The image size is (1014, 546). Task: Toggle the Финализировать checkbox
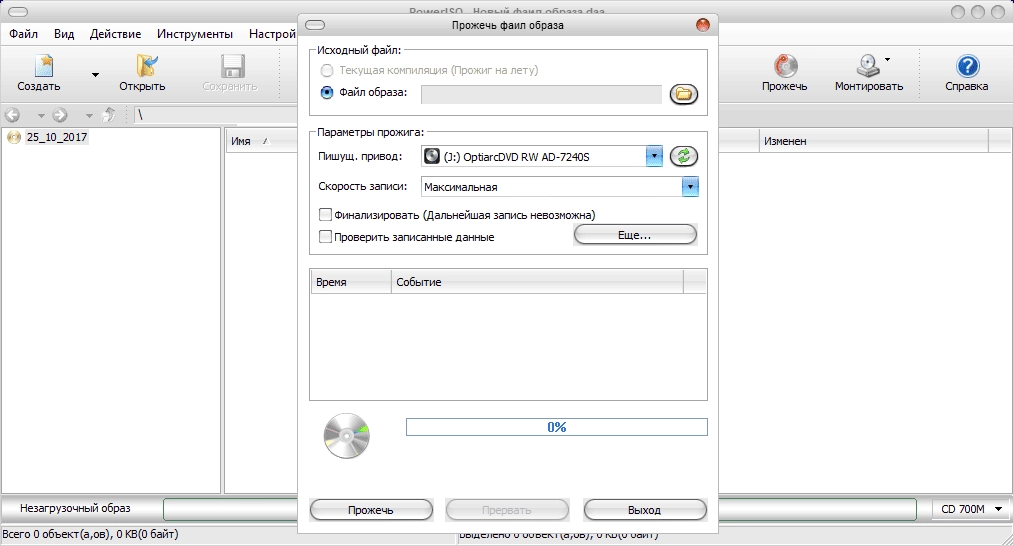click(x=326, y=214)
